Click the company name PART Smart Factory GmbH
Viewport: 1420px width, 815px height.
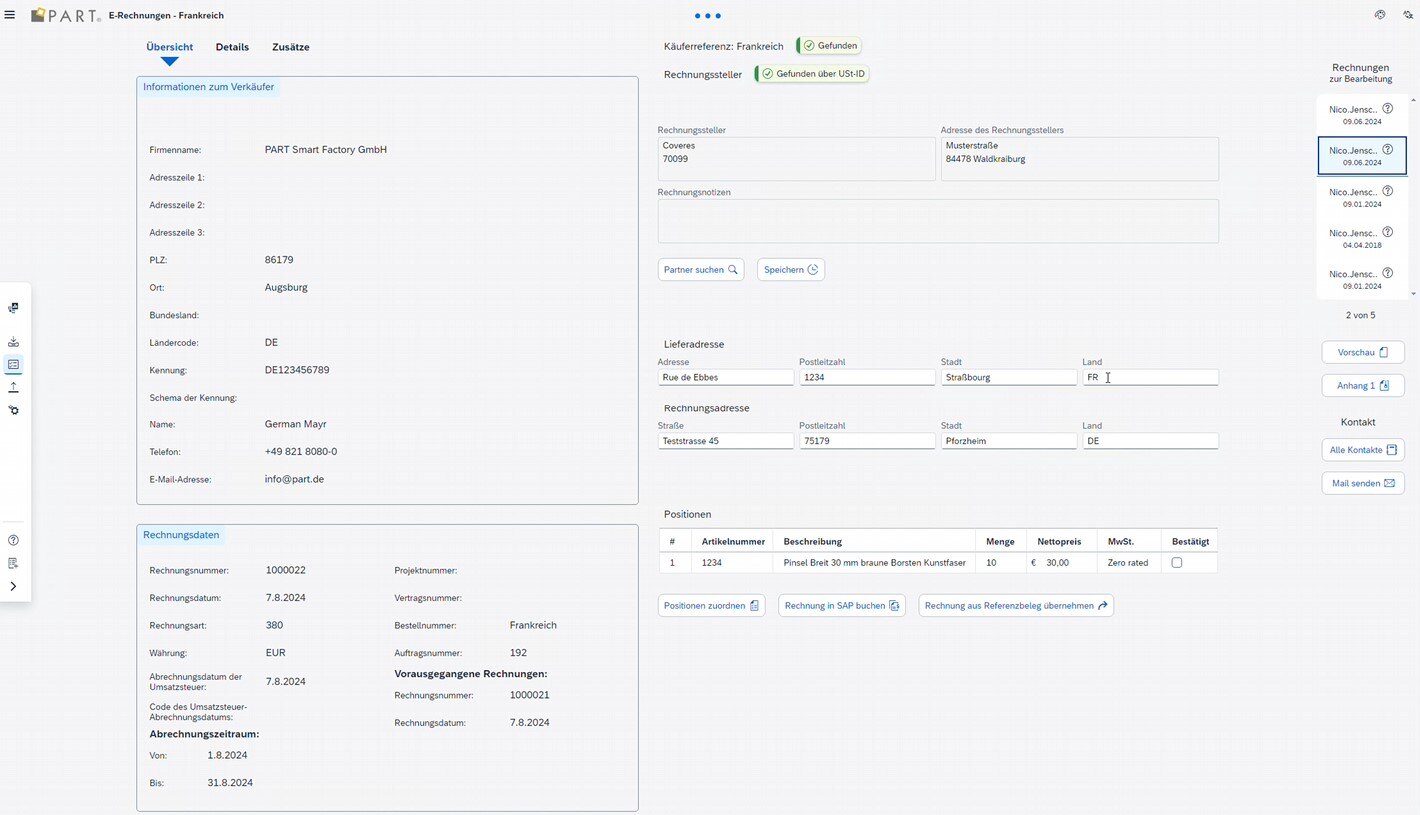pos(326,150)
